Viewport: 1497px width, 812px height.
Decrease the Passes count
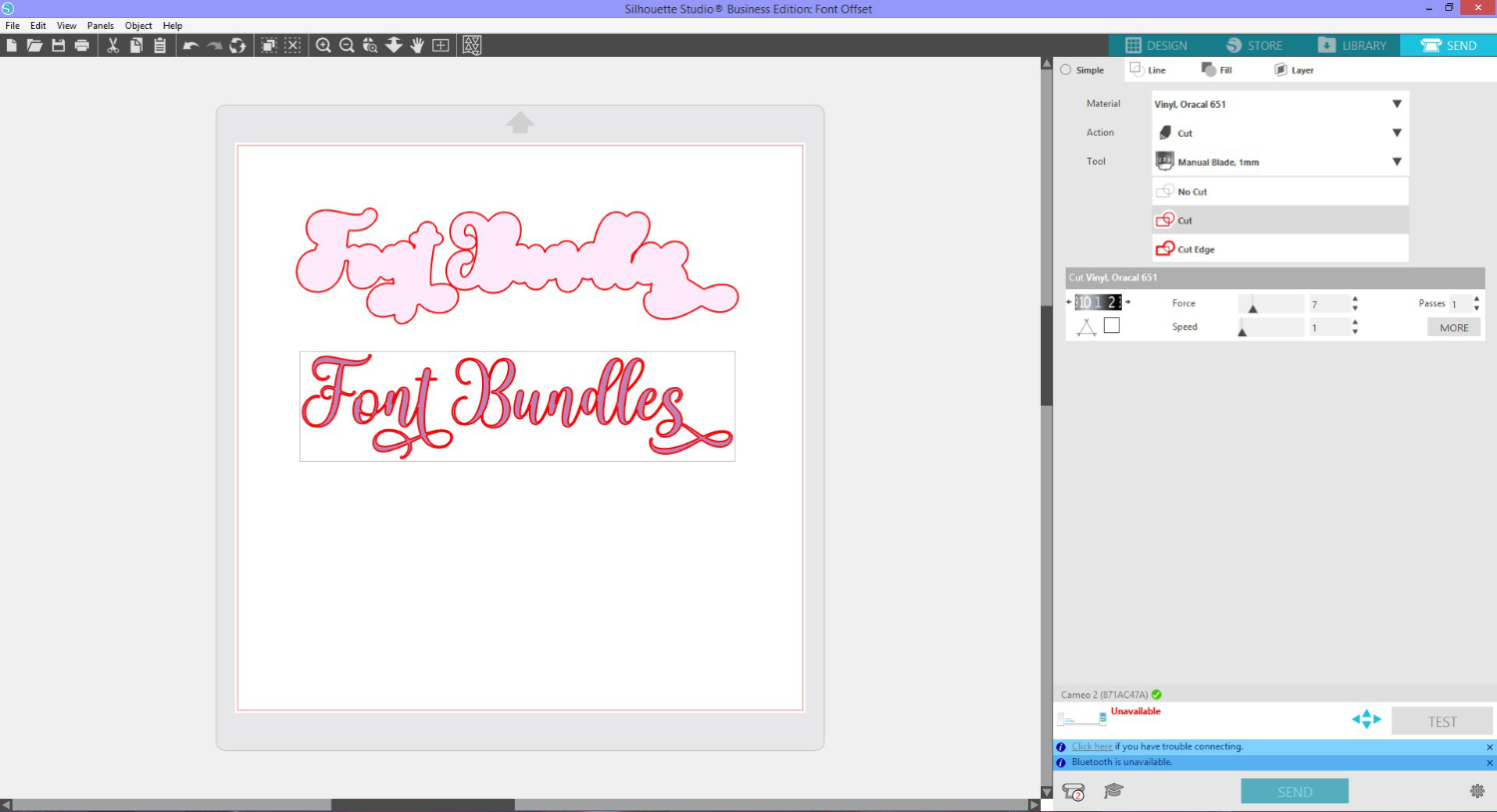1477,307
